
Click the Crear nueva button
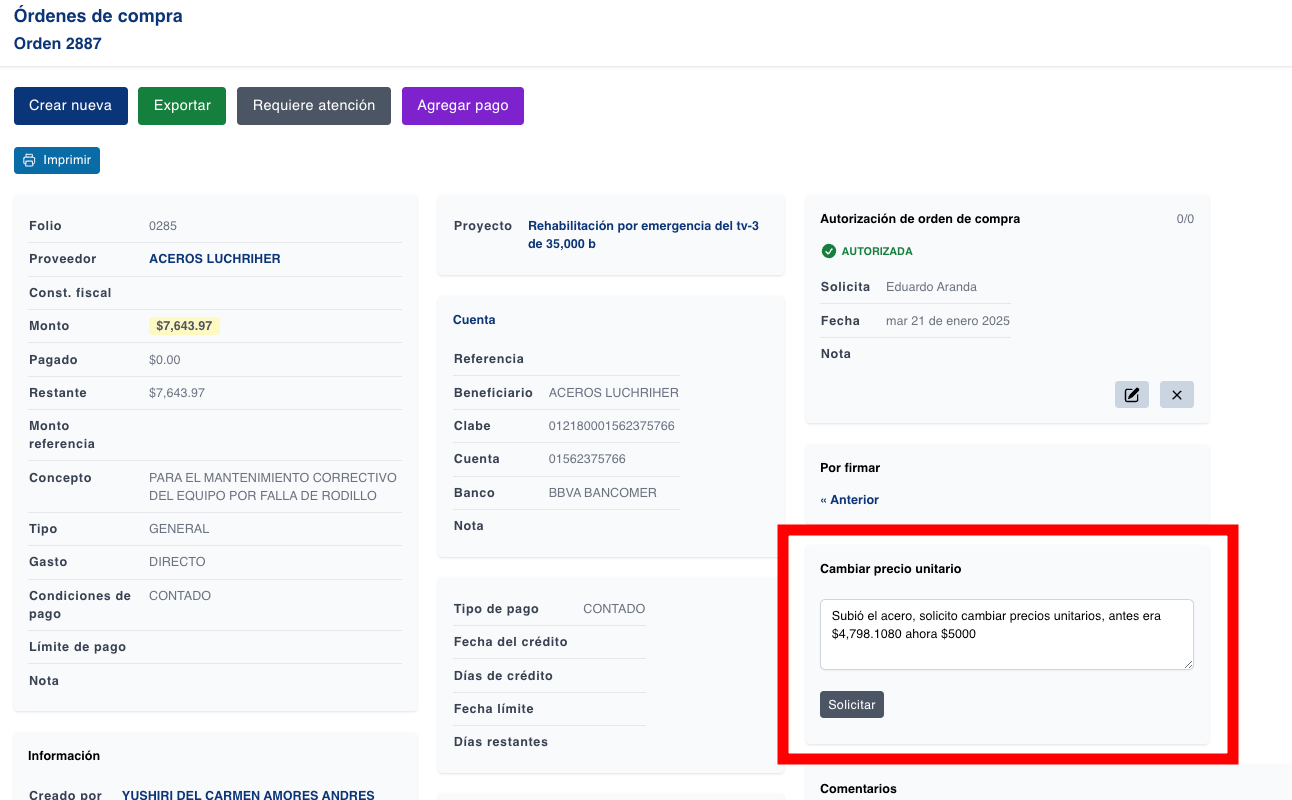(x=70, y=105)
